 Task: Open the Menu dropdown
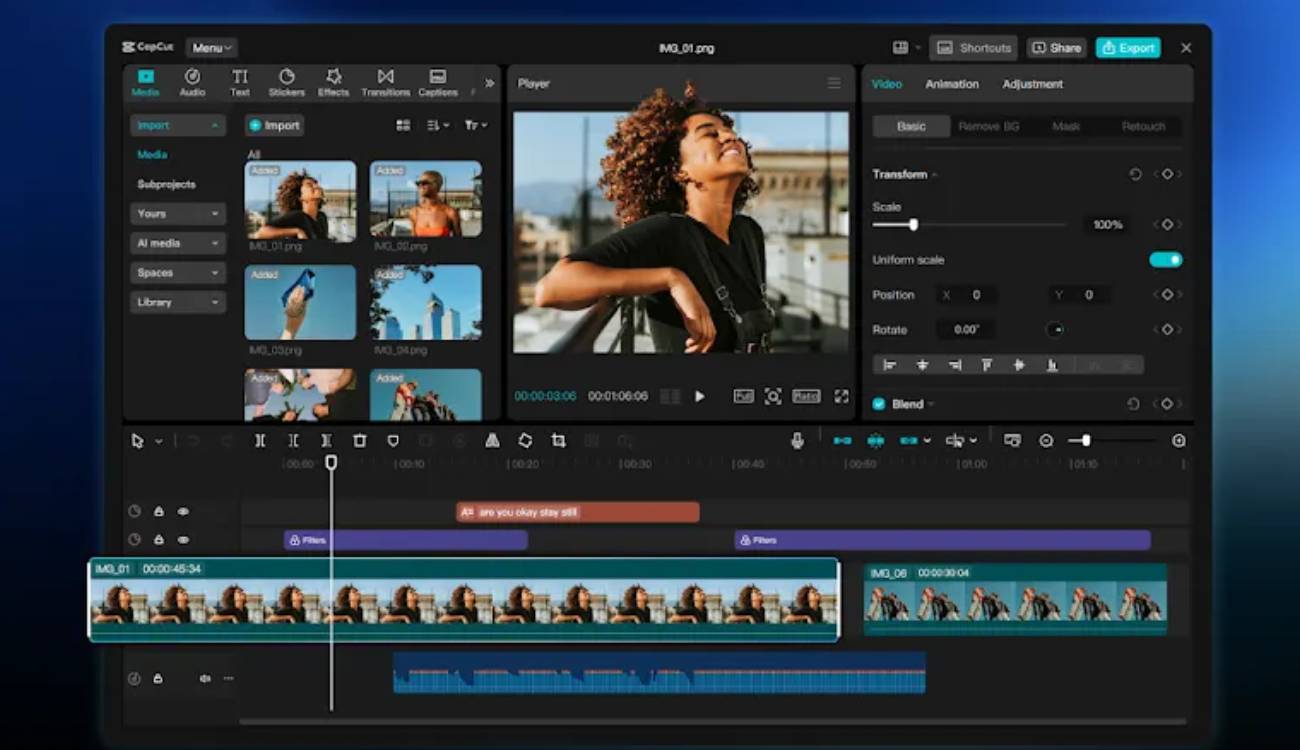click(x=211, y=48)
